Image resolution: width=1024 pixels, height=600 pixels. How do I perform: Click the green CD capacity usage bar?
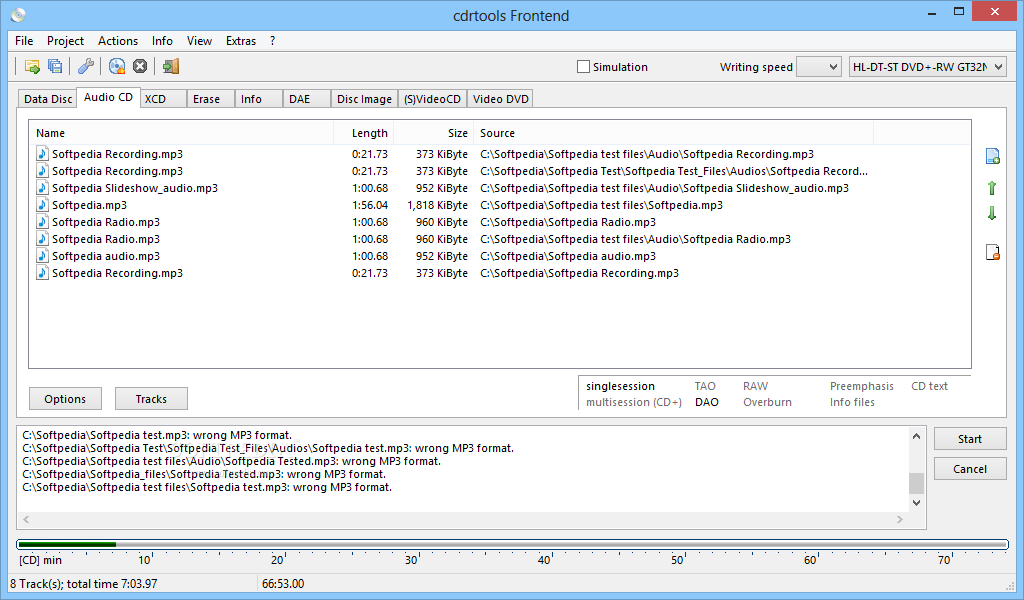click(x=67, y=544)
